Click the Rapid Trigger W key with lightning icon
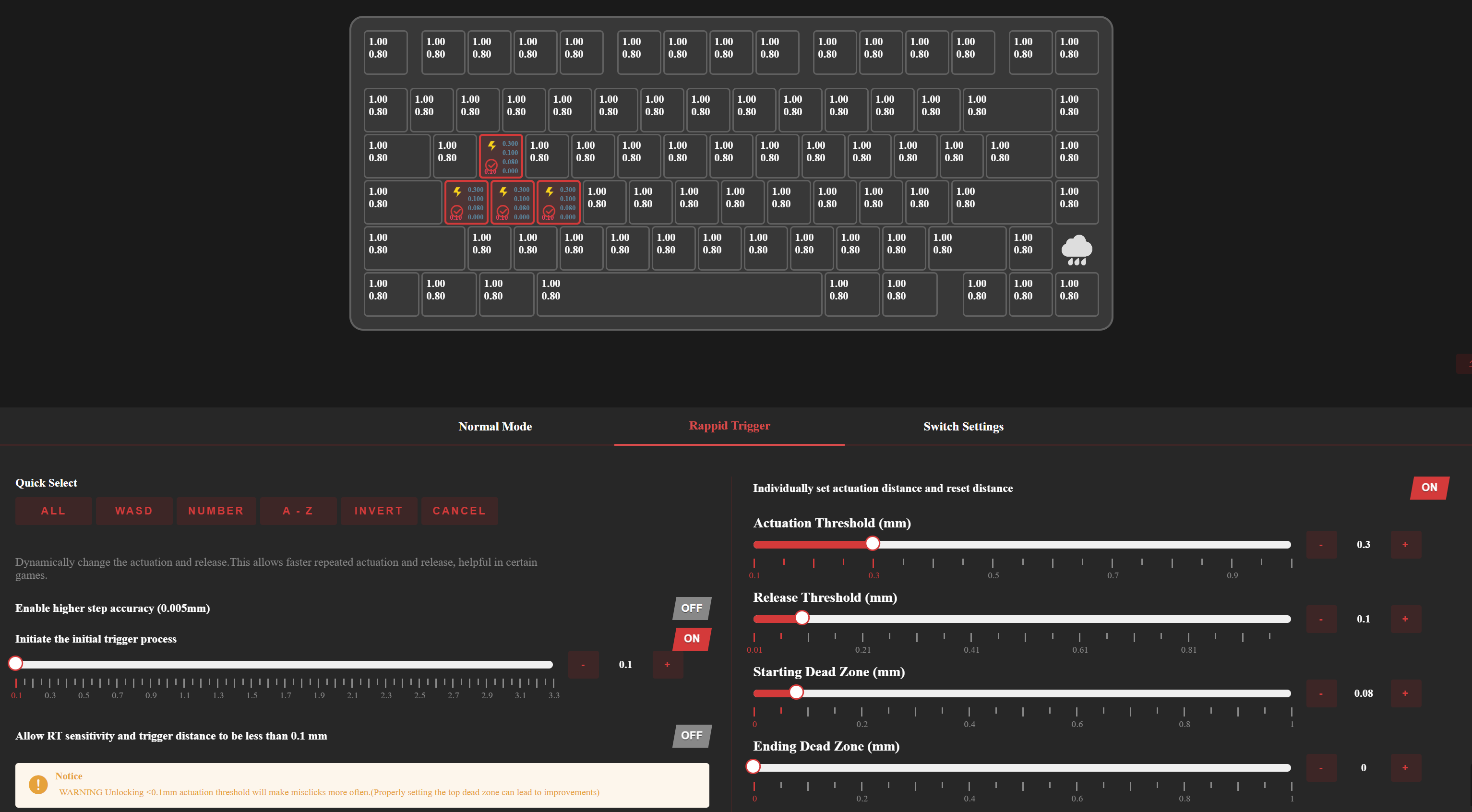 (x=501, y=156)
